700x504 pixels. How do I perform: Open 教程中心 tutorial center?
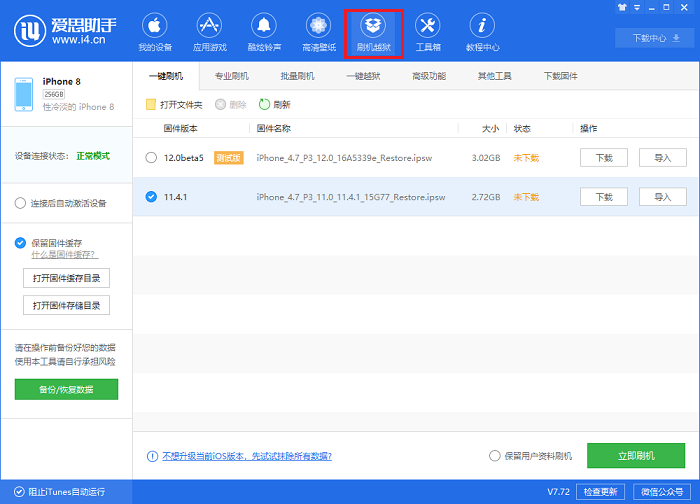pos(482,33)
